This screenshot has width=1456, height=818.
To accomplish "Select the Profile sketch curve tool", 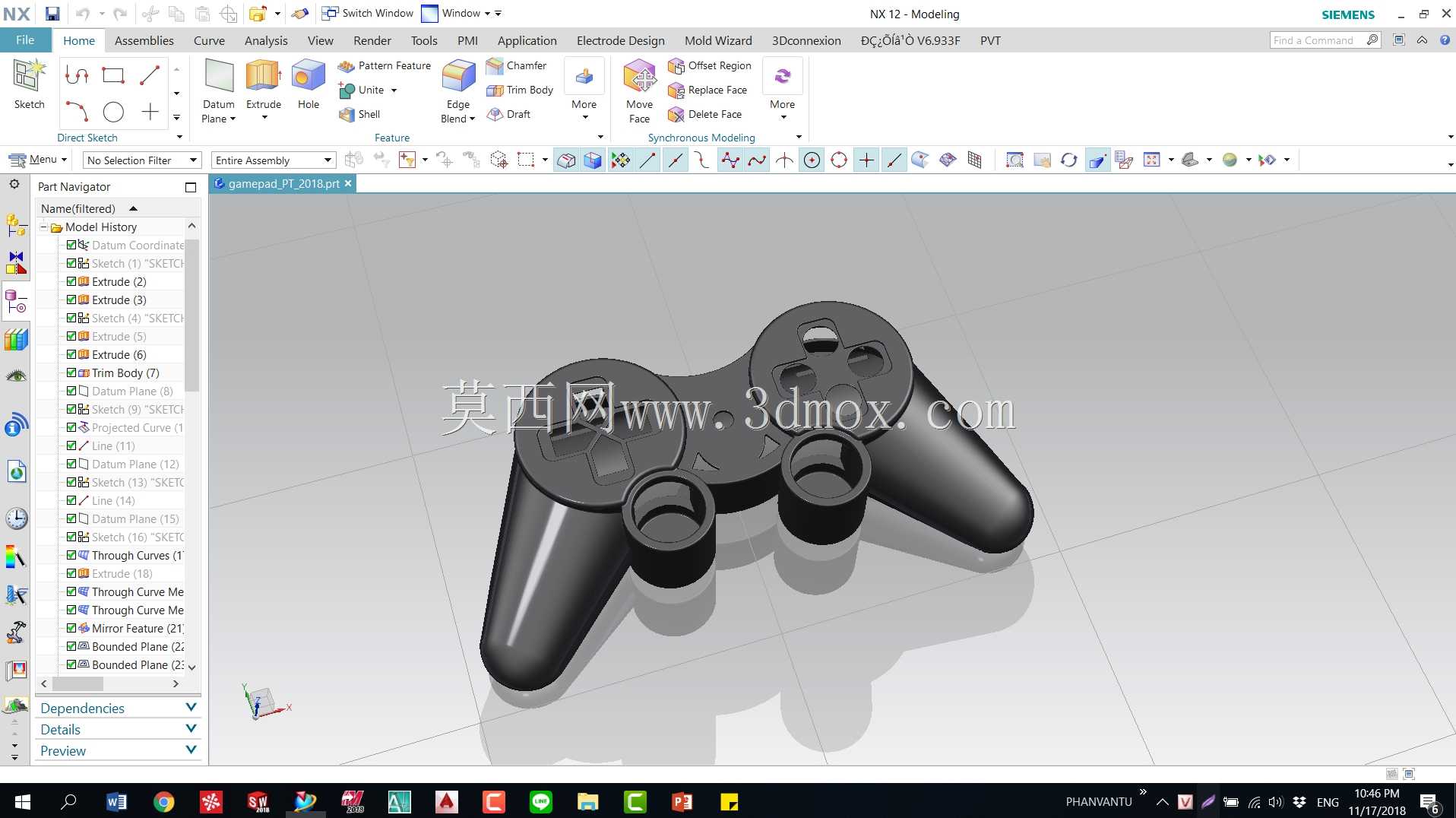I will tap(77, 75).
